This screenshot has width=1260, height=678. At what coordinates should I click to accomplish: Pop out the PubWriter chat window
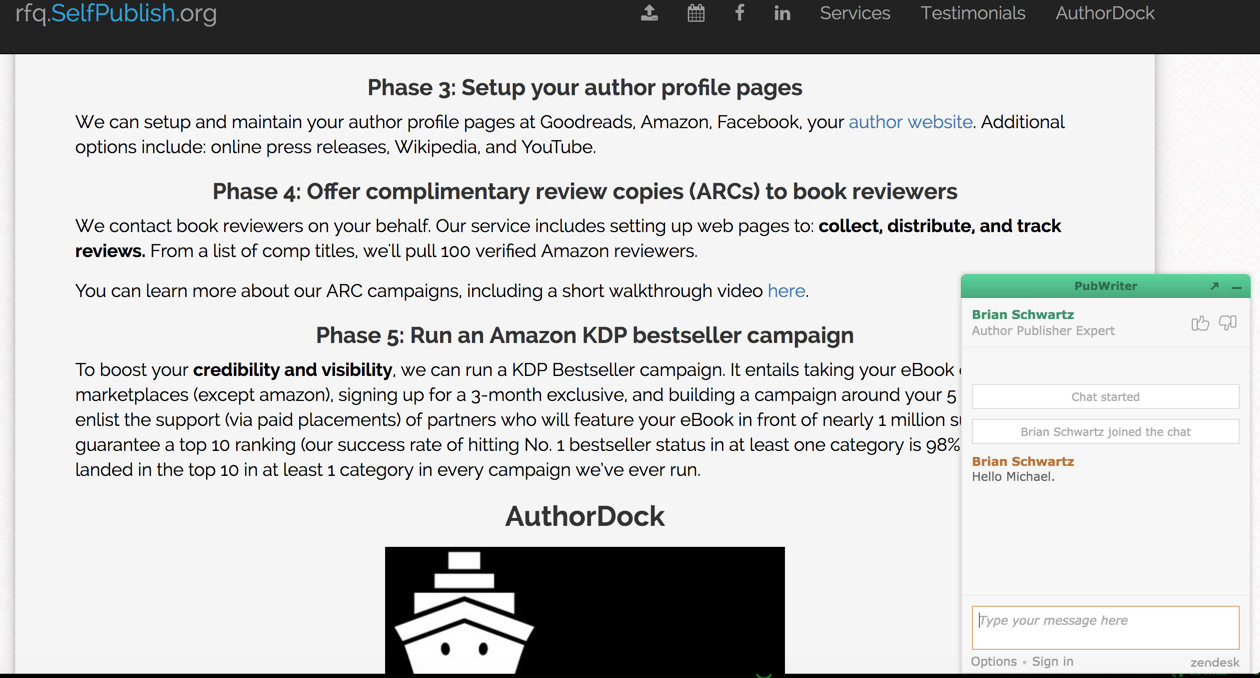click(x=1214, y=286)
